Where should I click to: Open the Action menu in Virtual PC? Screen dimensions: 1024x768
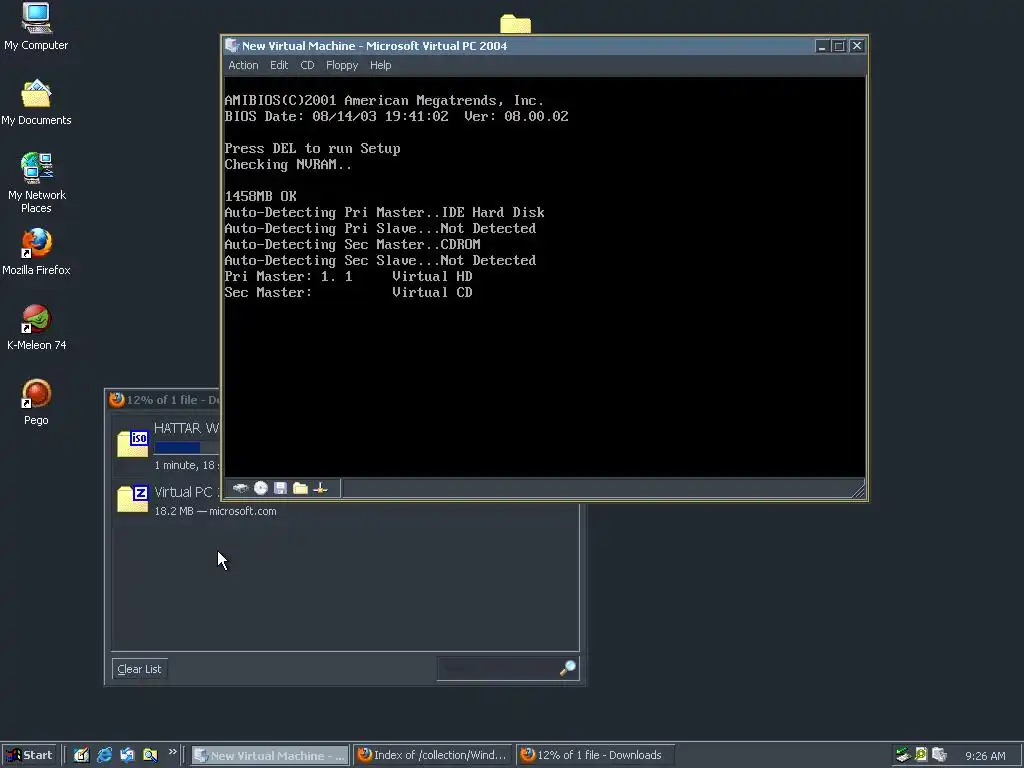tap(243, 65)
